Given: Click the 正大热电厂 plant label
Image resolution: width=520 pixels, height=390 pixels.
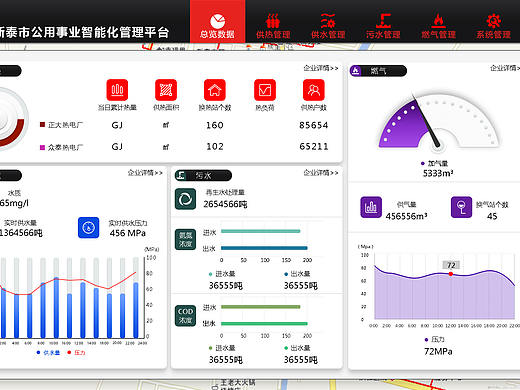Looking at the screenshot, I should (65, 125).
